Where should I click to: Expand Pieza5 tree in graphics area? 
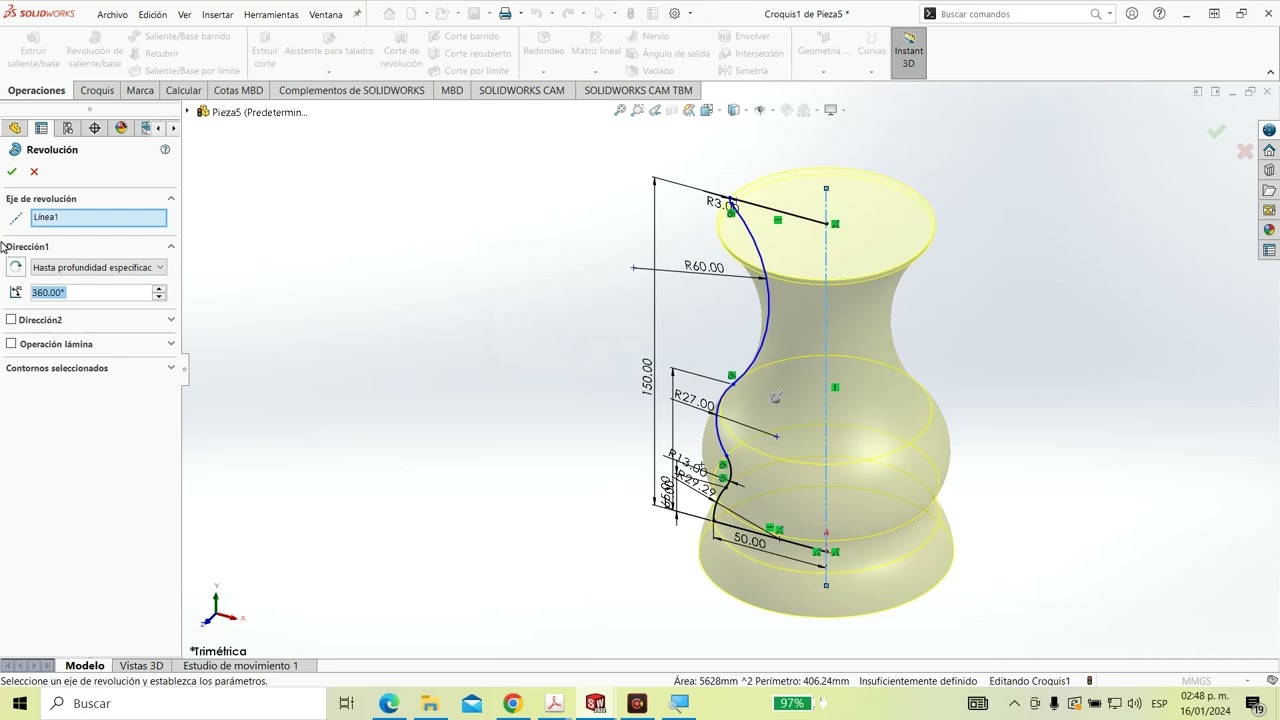pos(187,112)
